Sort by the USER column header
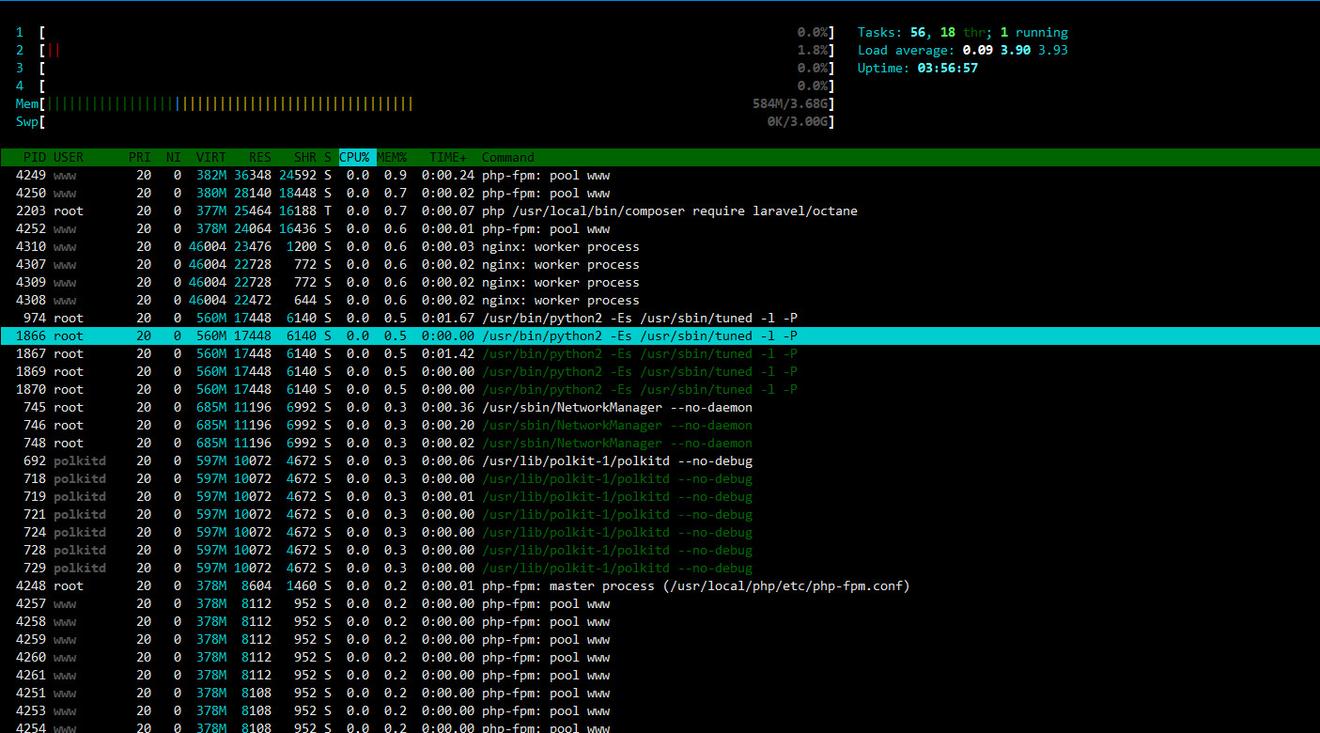The height and width of the screenshot is (733, 1320). tap(68, 157)
